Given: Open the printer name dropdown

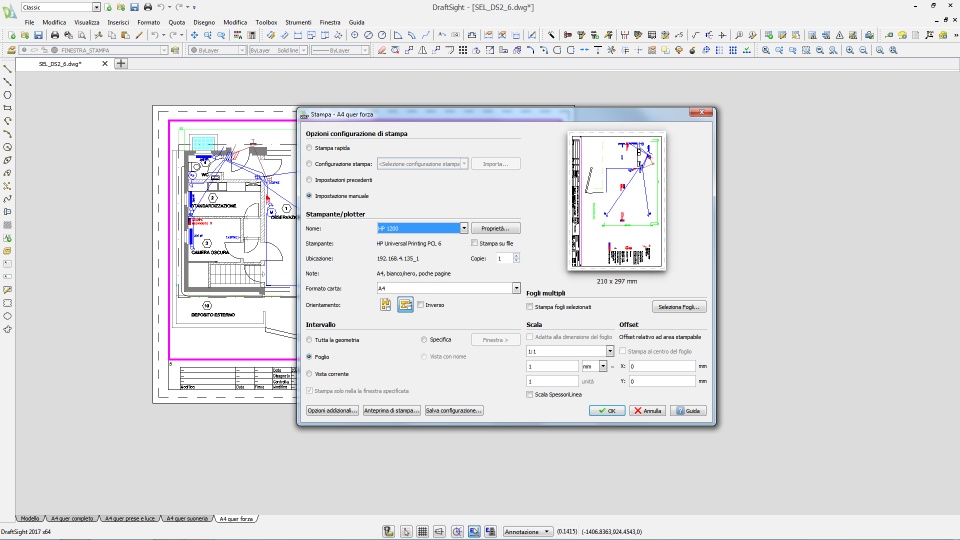Looking at the screenshot, I should 464,229.
